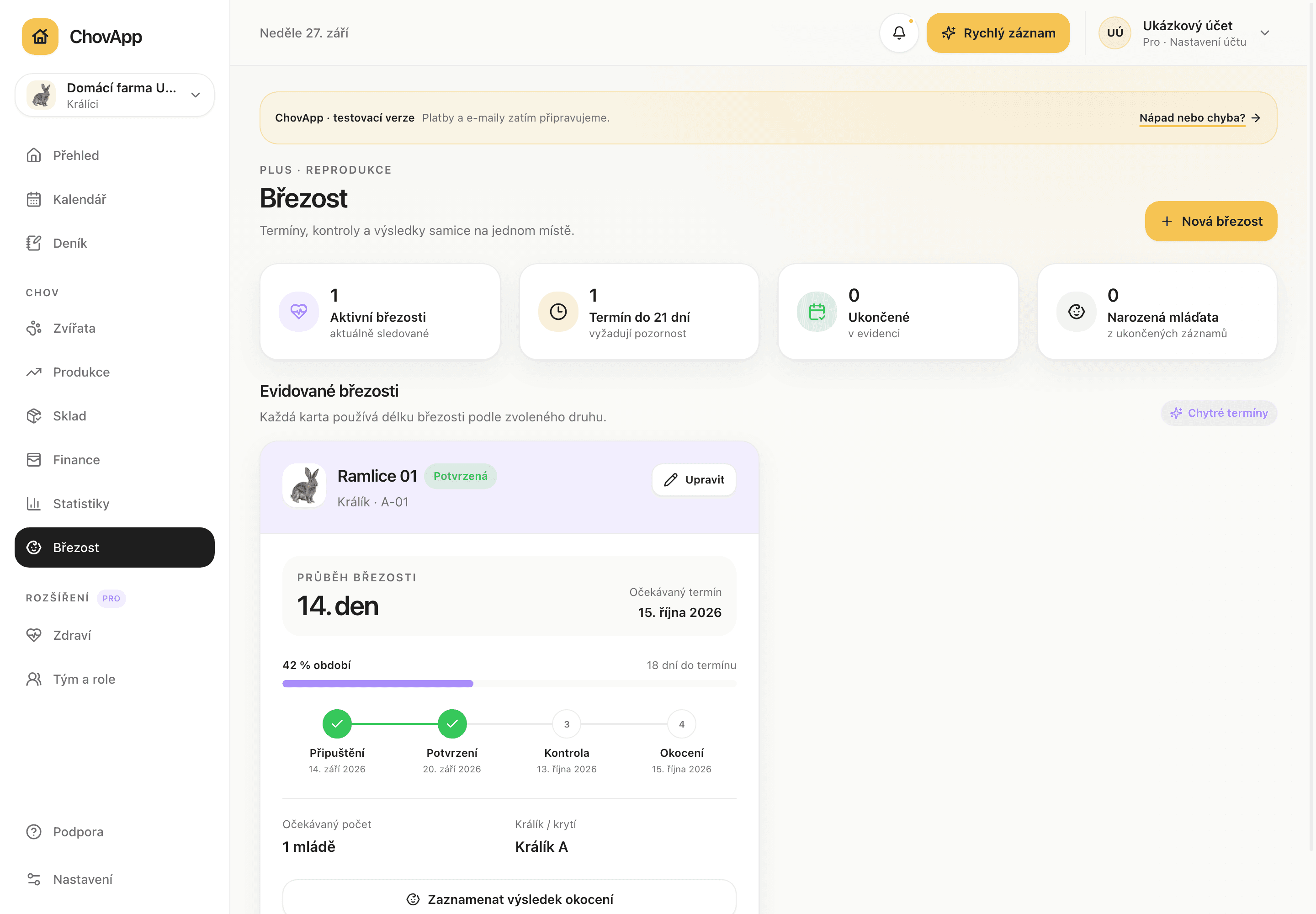The width and height of the screenshot is (1316, 914).
Task: Click the Připuštění completed step marker
Action: tap(337, 724)
